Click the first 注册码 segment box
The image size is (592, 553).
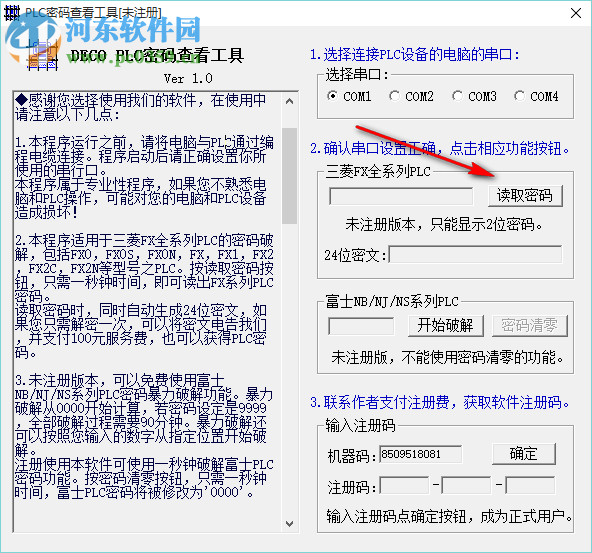pyautogui.click(x=404, y=485)
